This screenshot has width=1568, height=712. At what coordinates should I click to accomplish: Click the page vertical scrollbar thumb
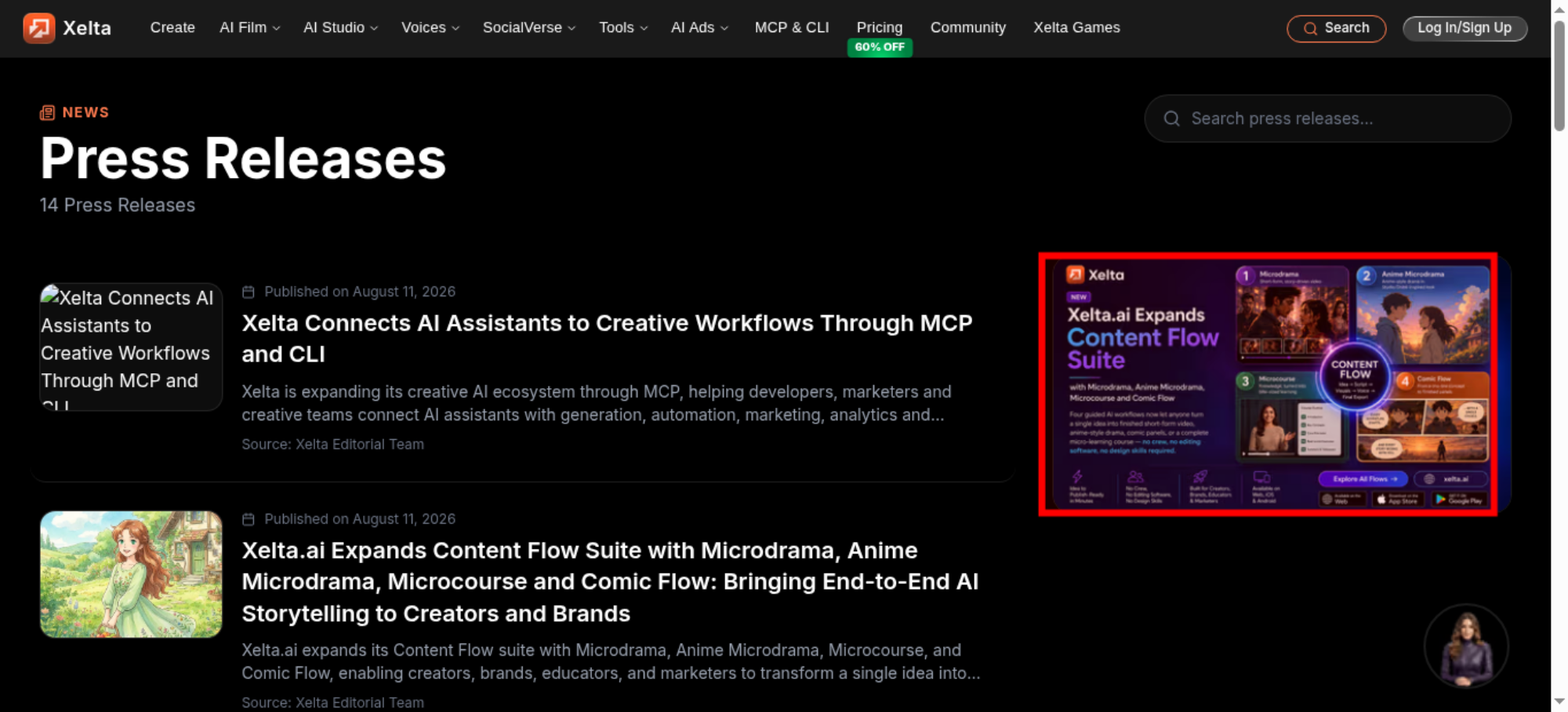click(1559, 75)
